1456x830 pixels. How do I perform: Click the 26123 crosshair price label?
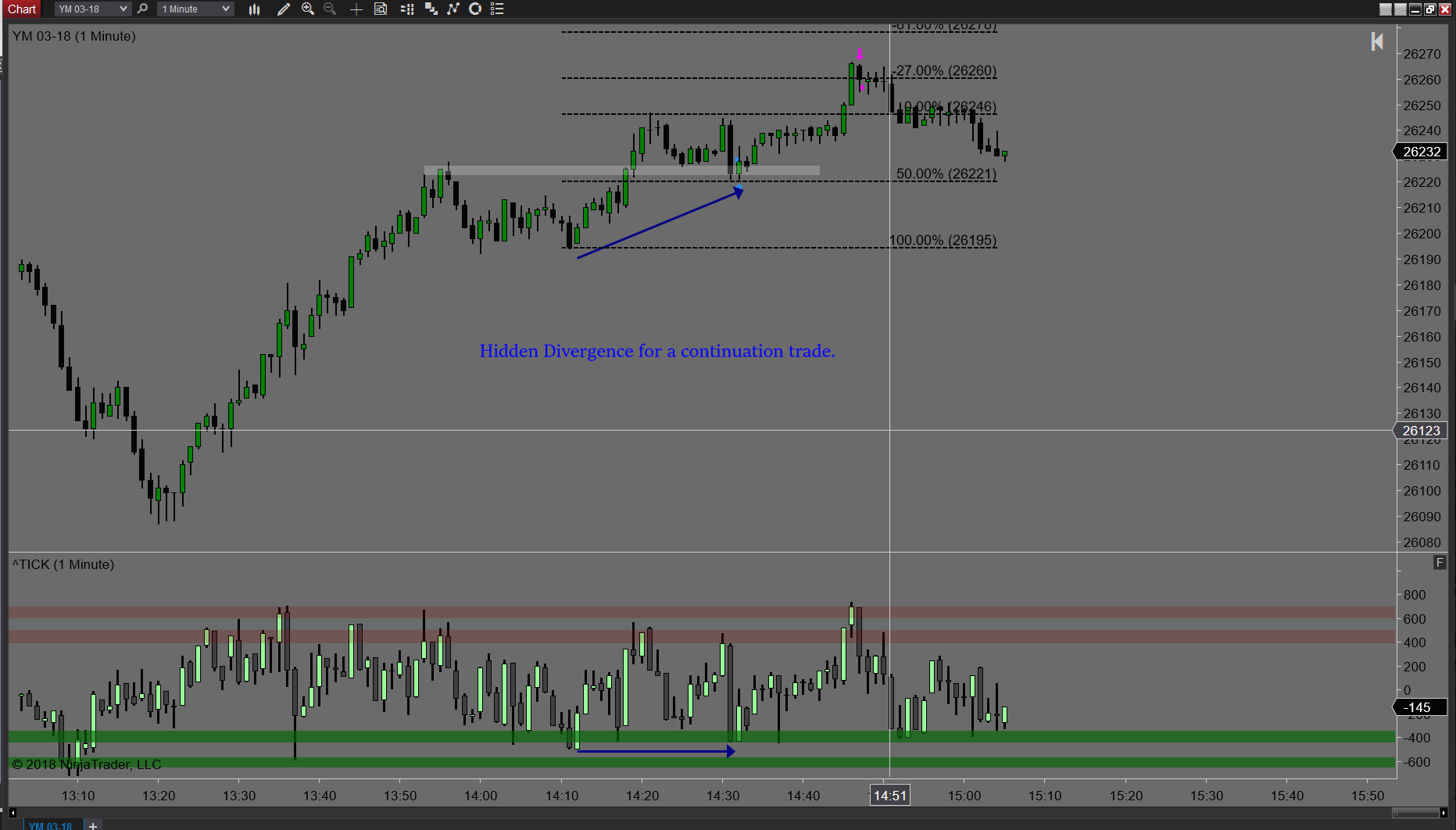click(x=1421, y=431)
